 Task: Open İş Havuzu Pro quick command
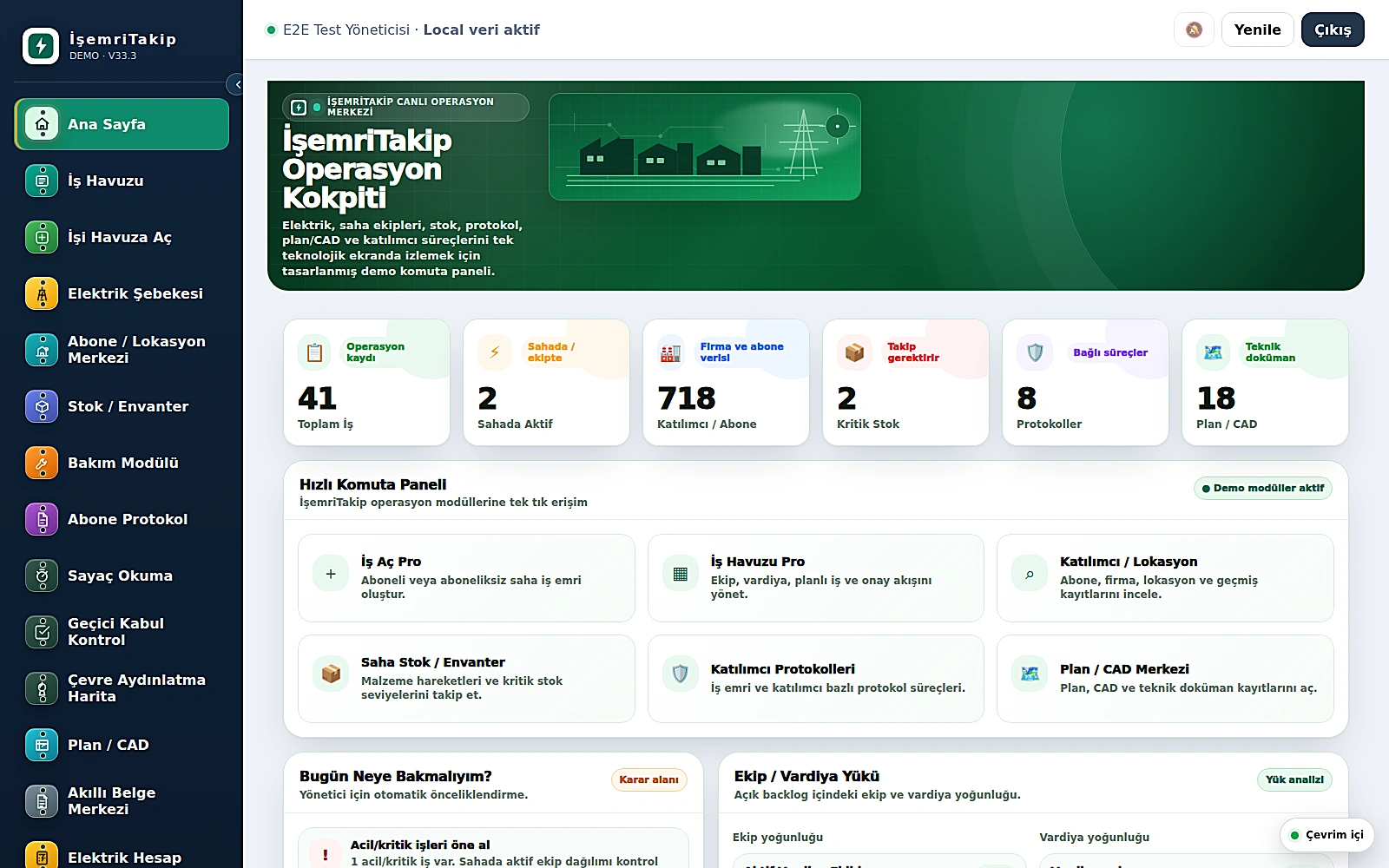[x=816, y=578]
